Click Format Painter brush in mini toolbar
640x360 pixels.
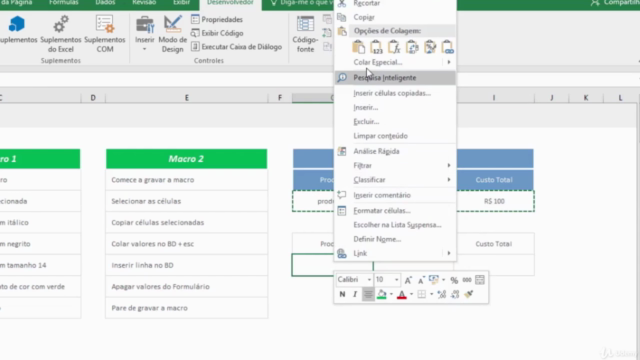(469, 294)
